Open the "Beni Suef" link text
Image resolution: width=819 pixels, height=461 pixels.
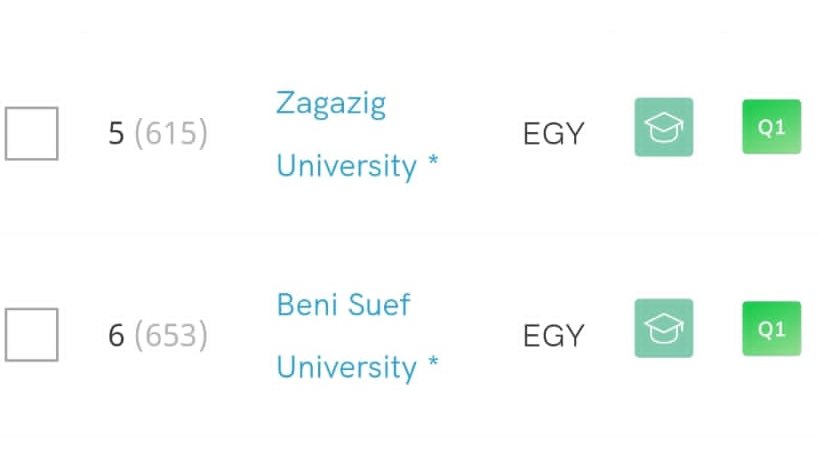[343, 304]
